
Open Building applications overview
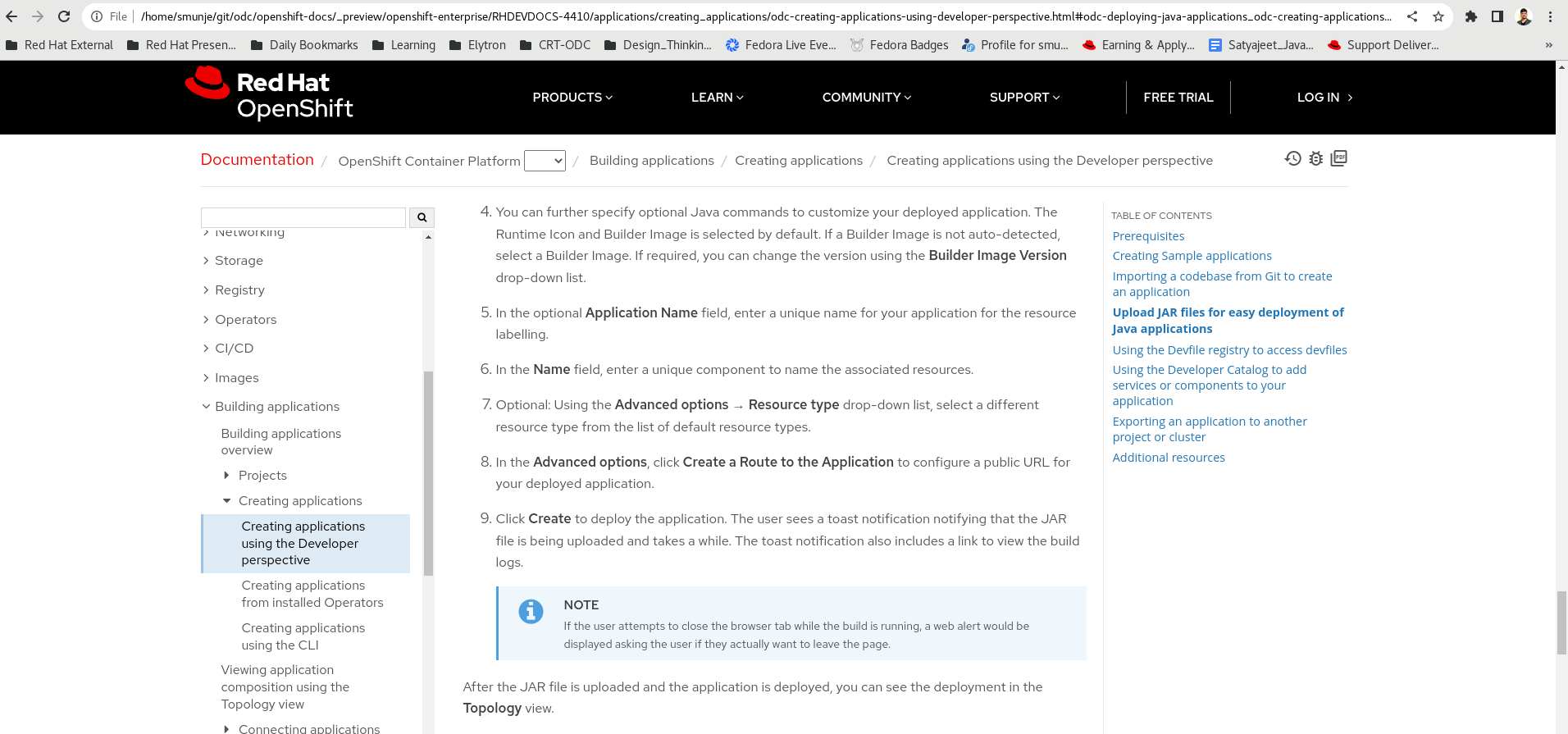pyautogui.click(x=281, y=442)
